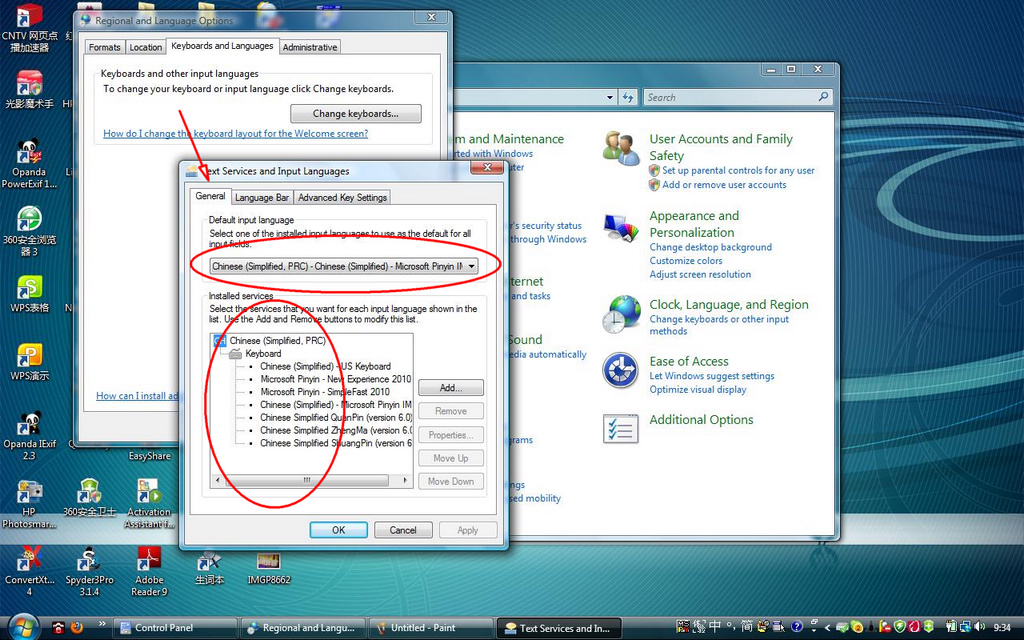Click the Add... button
The height and width of the screenshot is (640, 1024).
point(451,388)
